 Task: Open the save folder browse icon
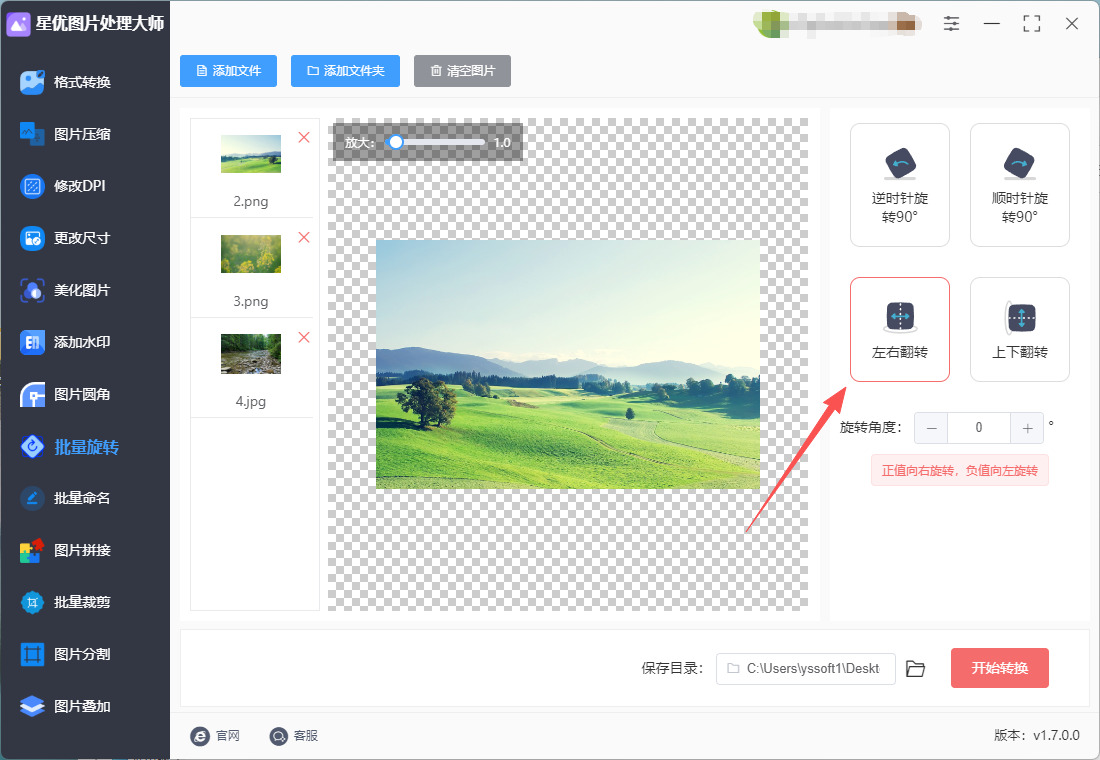(915, 669)
